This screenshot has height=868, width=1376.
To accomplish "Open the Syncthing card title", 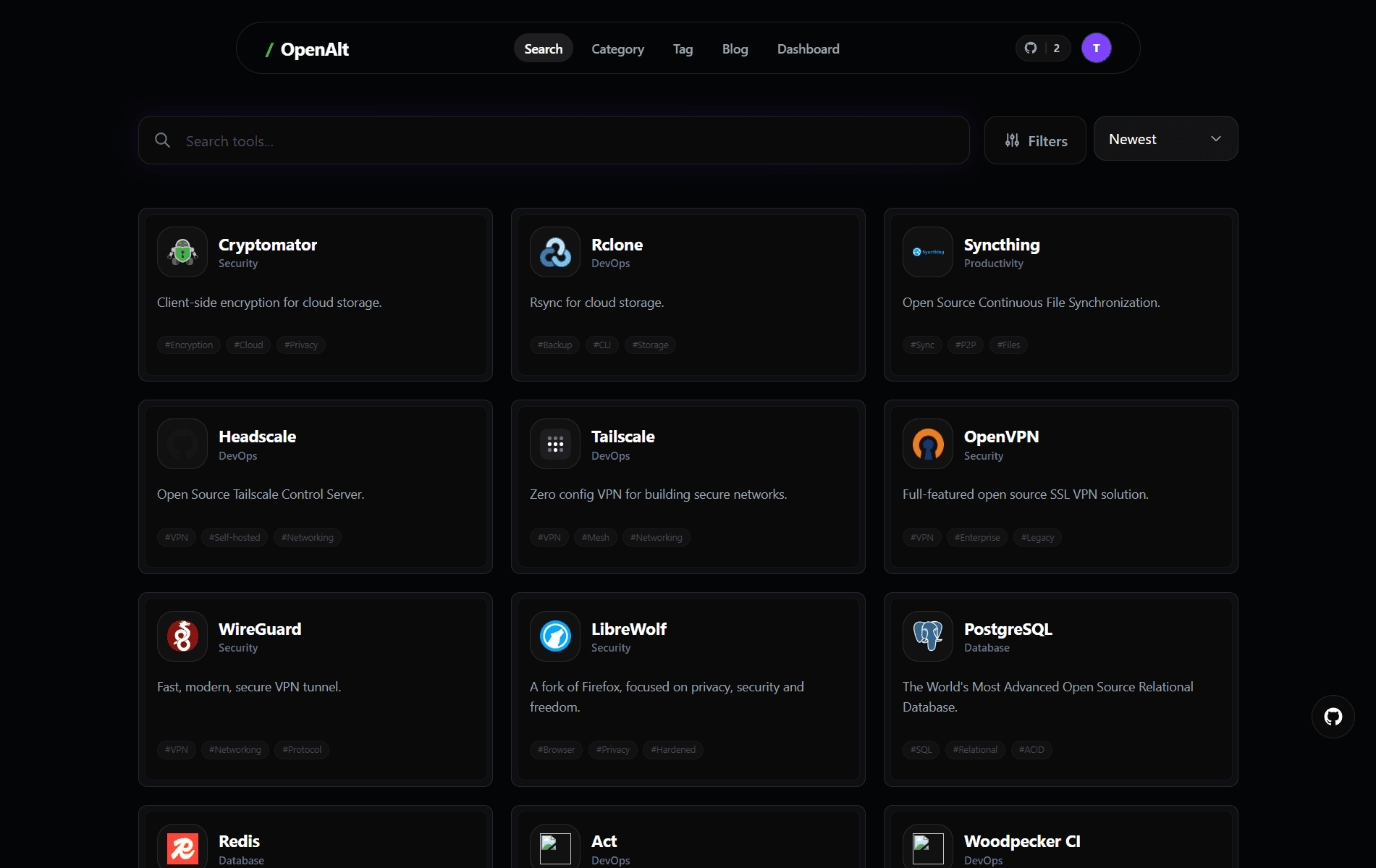I will click(1002, 245).
